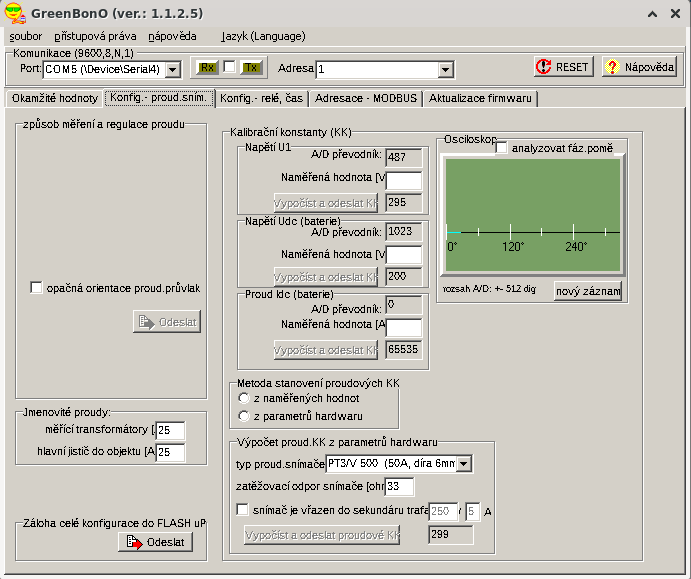Expand the Adresa dropdown list
The width and height of the screenshot is (691, 579).
tap(445, 69)
